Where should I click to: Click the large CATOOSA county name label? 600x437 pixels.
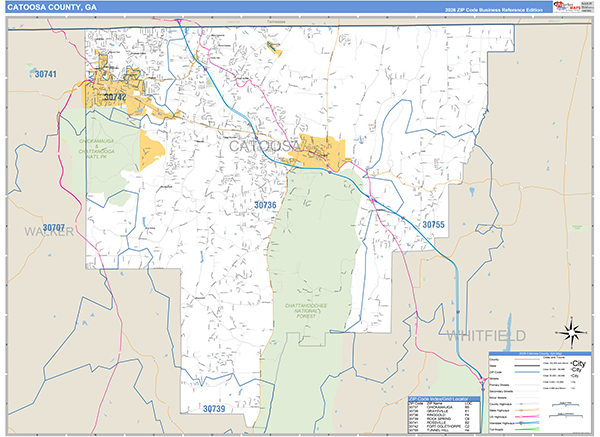pos(266,146)
